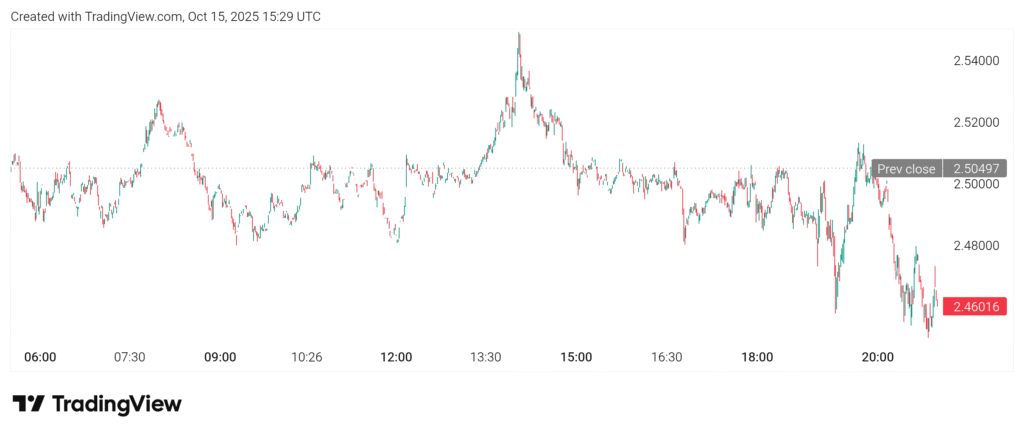The height and width of the screenshot is (436, 1024).
Task: Select the 'Prev close' label tag
Action: pyautogui.click(x=906, y=169)
